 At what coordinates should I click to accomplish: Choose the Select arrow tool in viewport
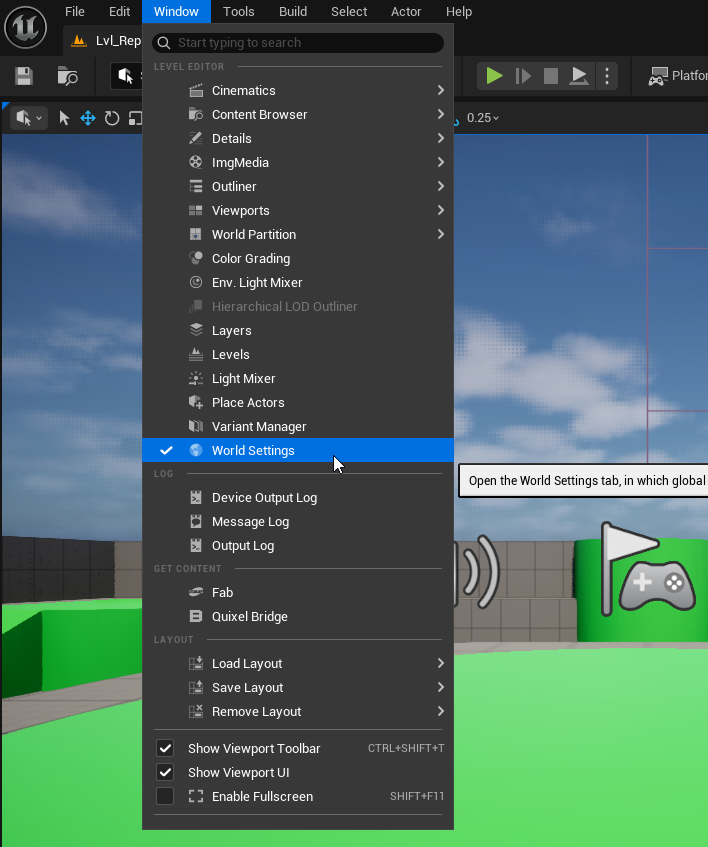coord(64,118)
